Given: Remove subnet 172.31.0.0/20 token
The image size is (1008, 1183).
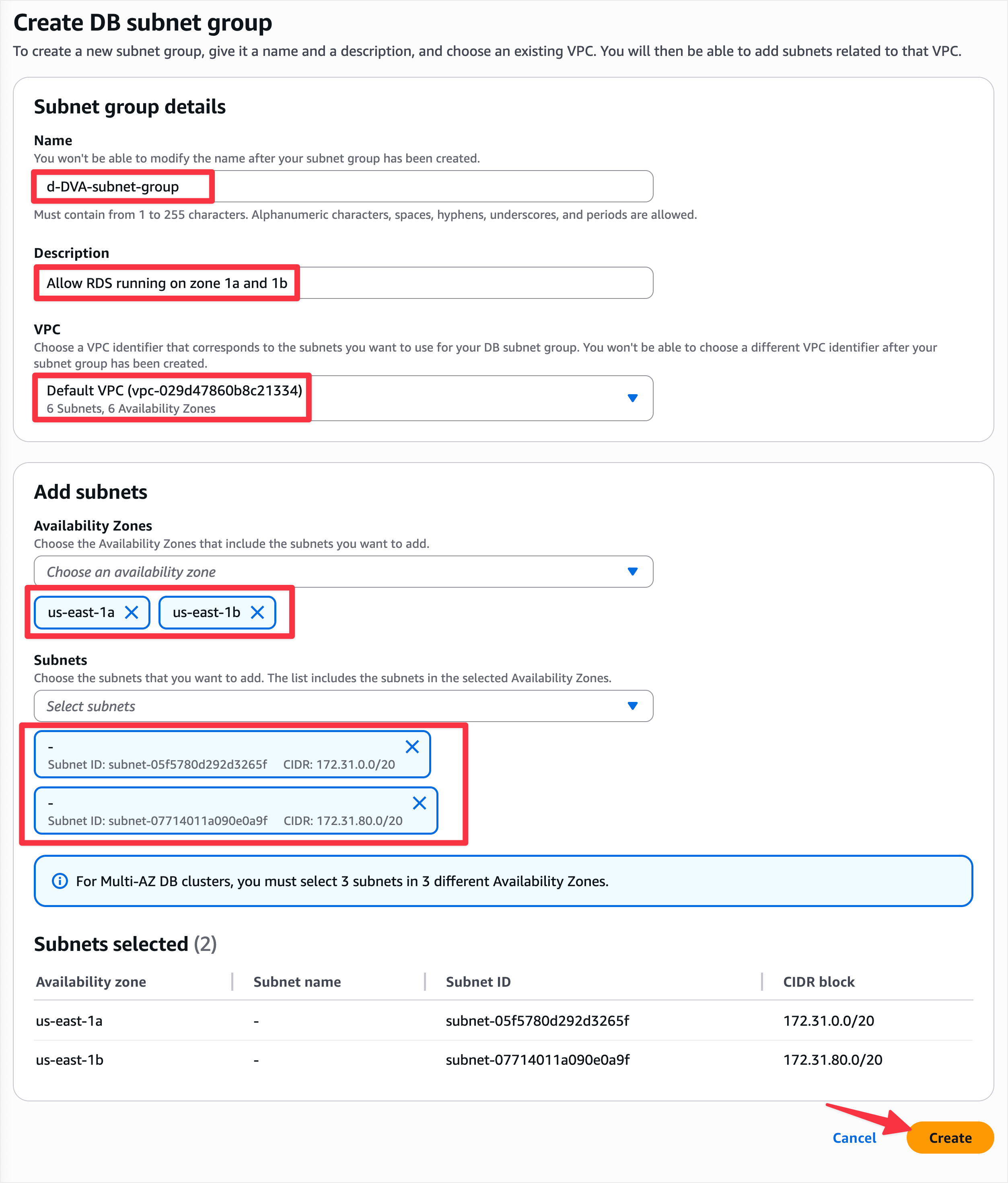Looking at the screenshot, I should tap(412, 746).
